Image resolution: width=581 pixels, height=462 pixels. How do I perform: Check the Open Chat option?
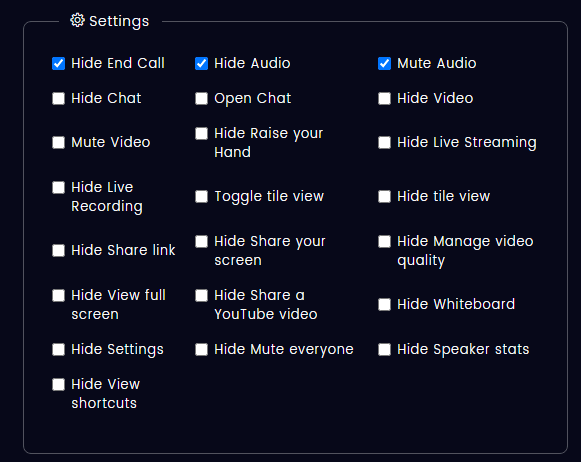coord(202,99)
